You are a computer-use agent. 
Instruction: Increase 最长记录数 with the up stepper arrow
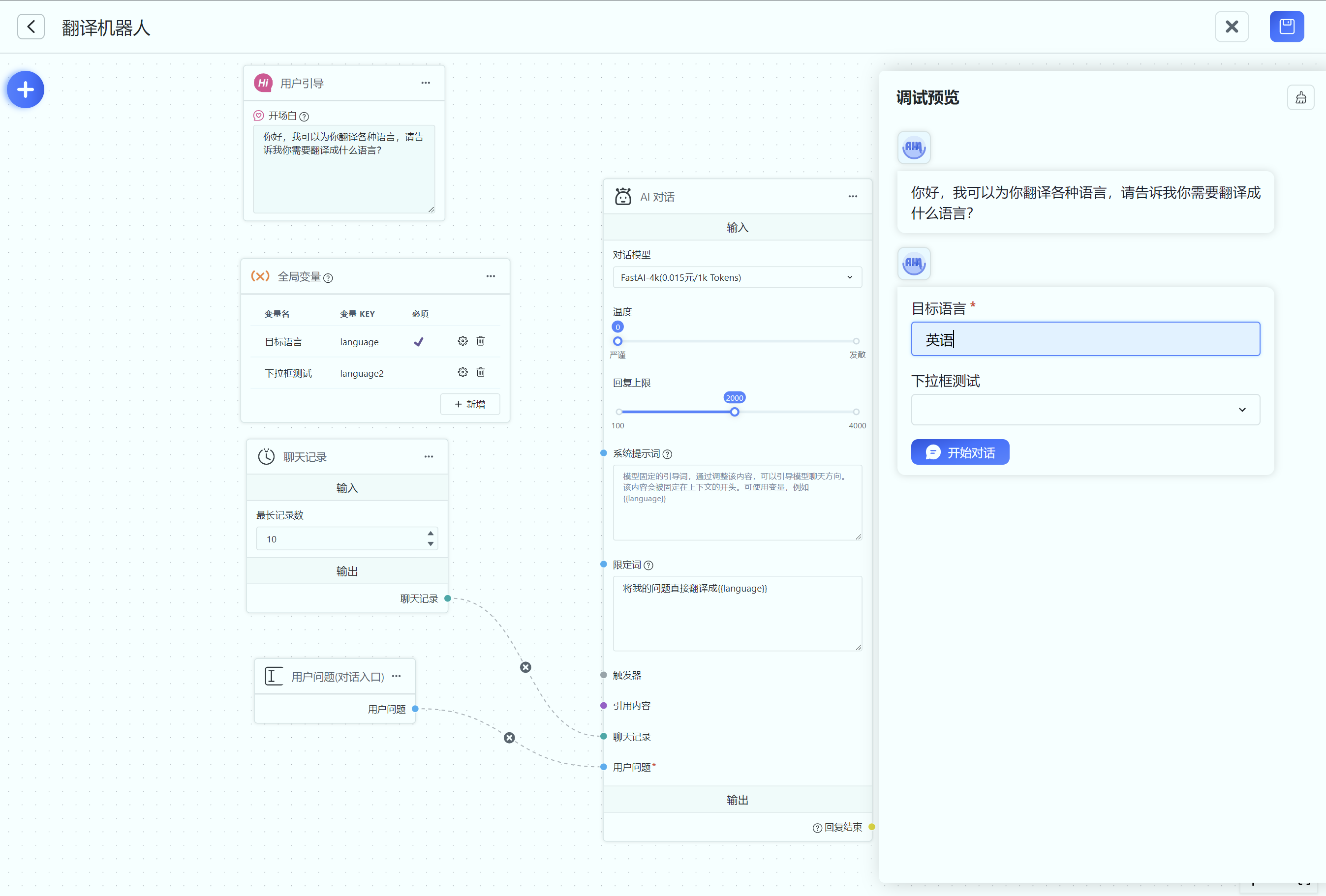click(430, 533)
